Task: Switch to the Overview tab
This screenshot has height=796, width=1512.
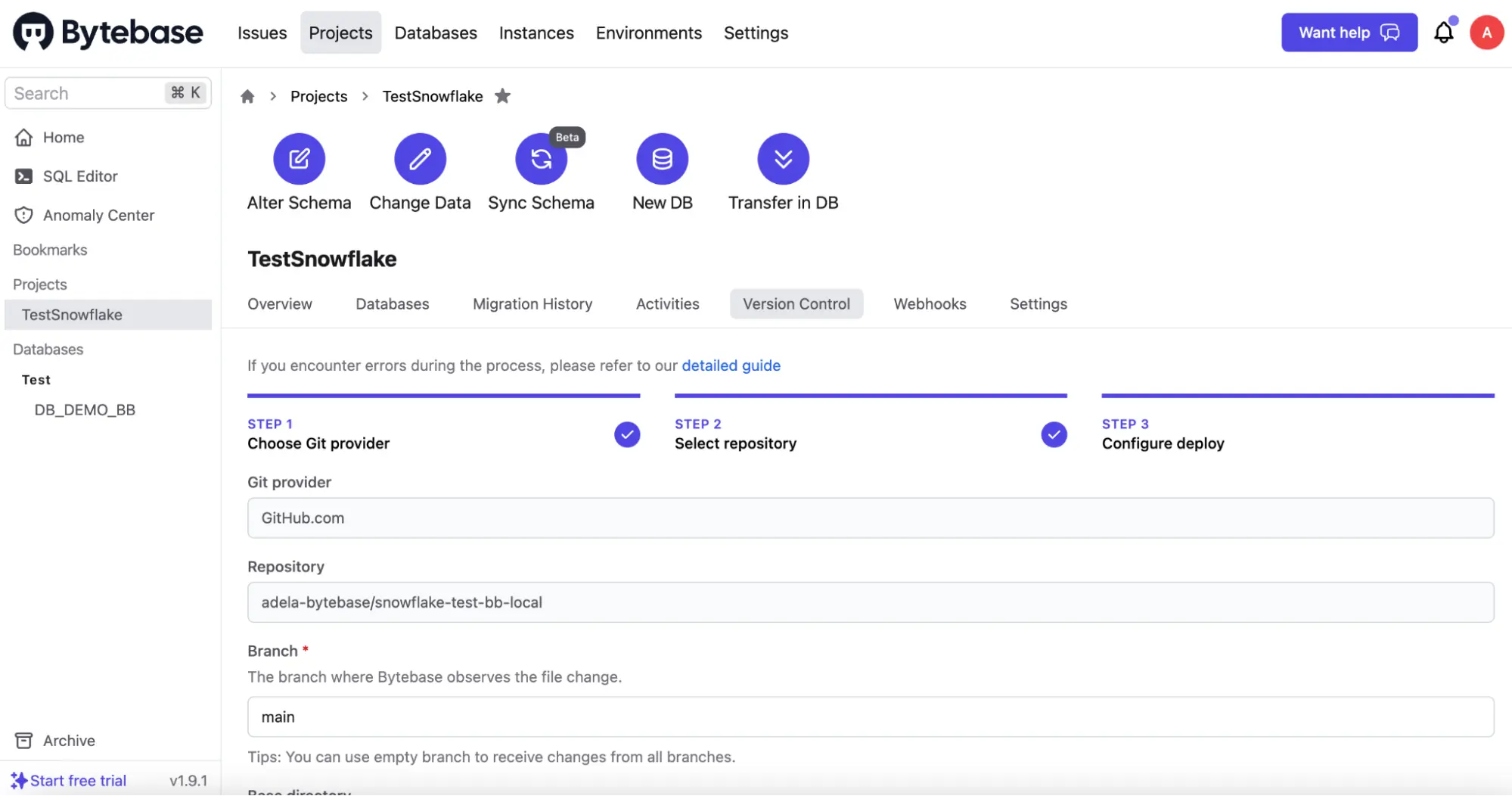Action: coord(280,303)
